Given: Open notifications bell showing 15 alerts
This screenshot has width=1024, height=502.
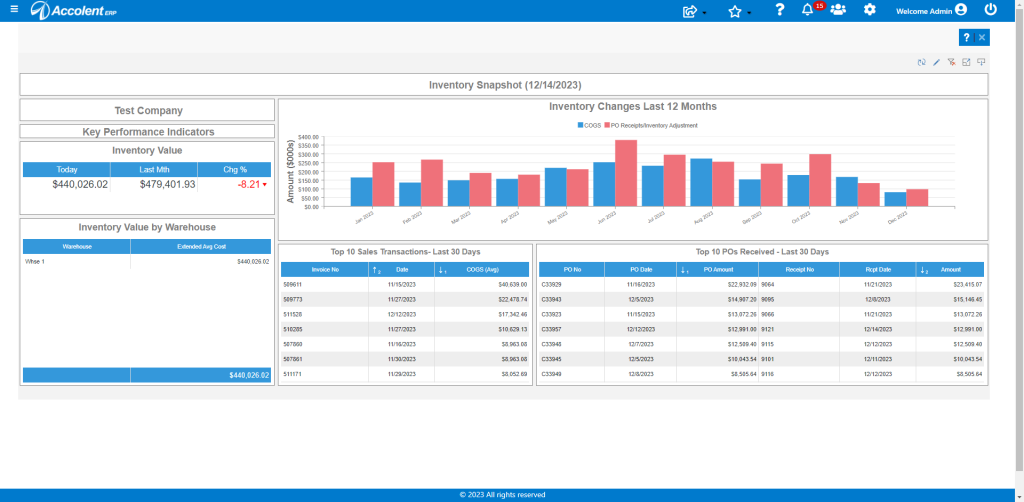Looking at the screenshot, I should (x=808, y=10).
